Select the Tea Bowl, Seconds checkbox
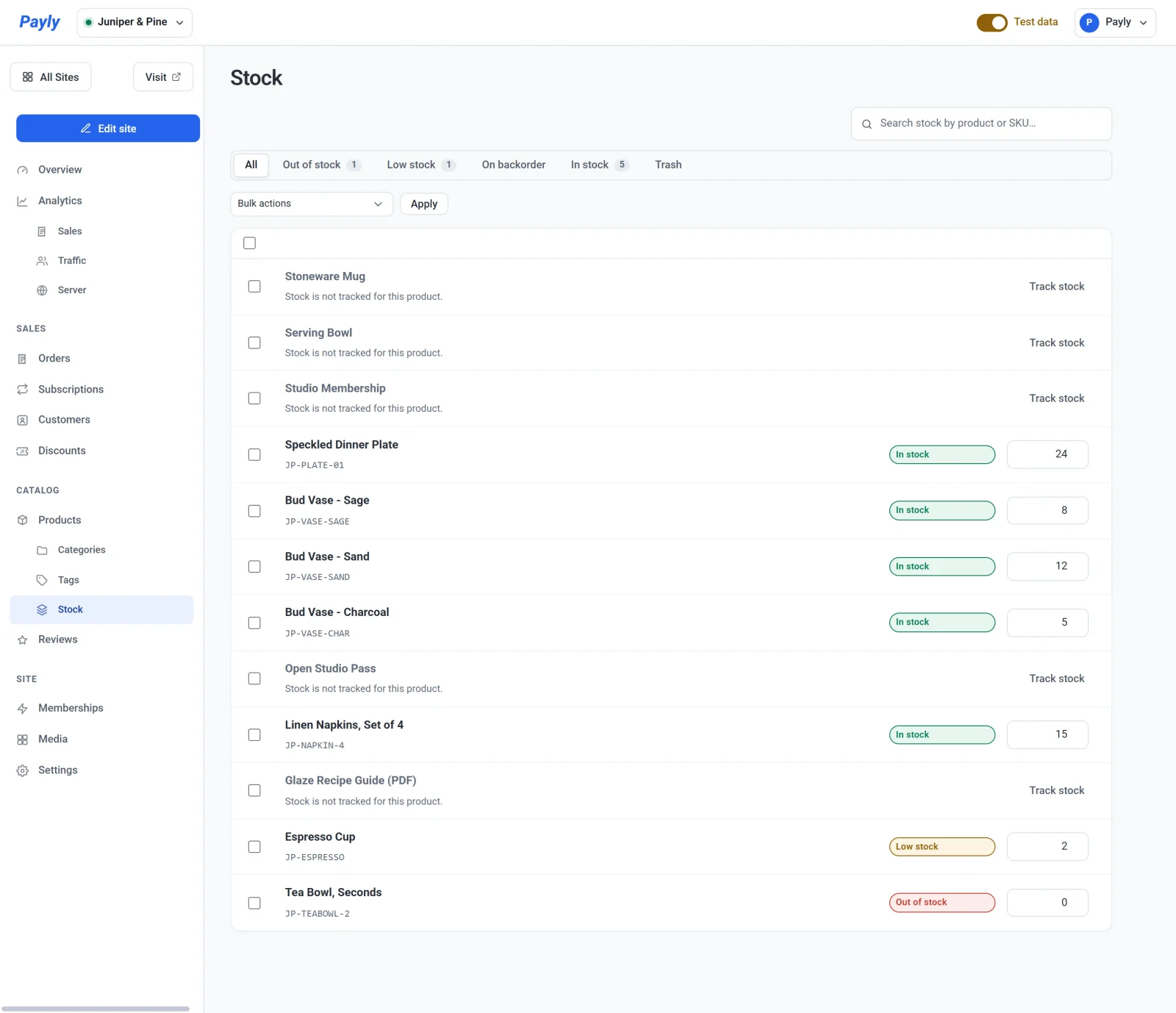 254,903
